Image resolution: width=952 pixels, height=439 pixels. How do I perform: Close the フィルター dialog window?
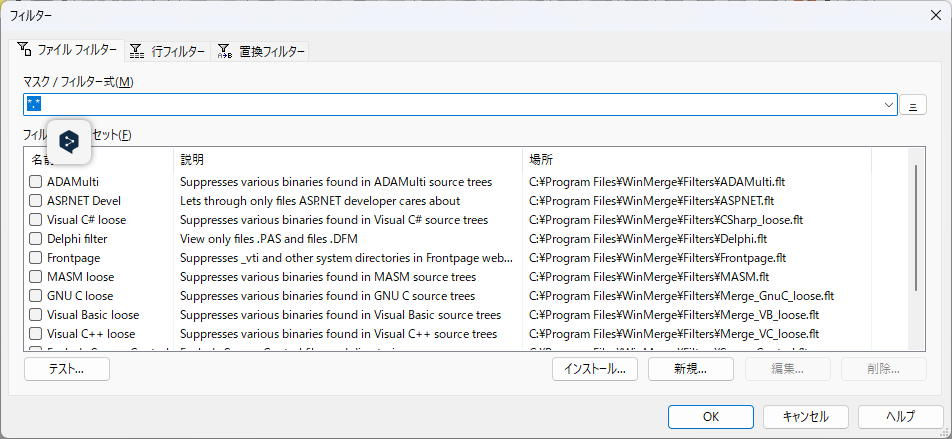pyautogui.click(x=934, y=15)
